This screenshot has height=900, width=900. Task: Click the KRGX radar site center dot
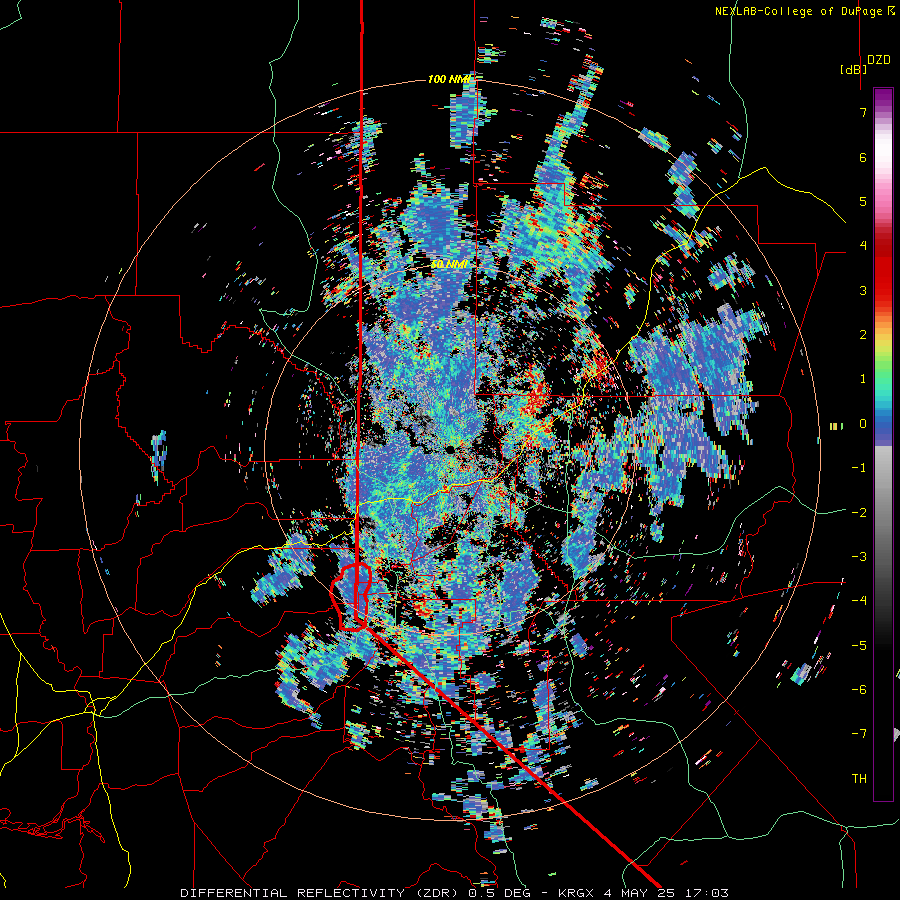tap(451, 449)
